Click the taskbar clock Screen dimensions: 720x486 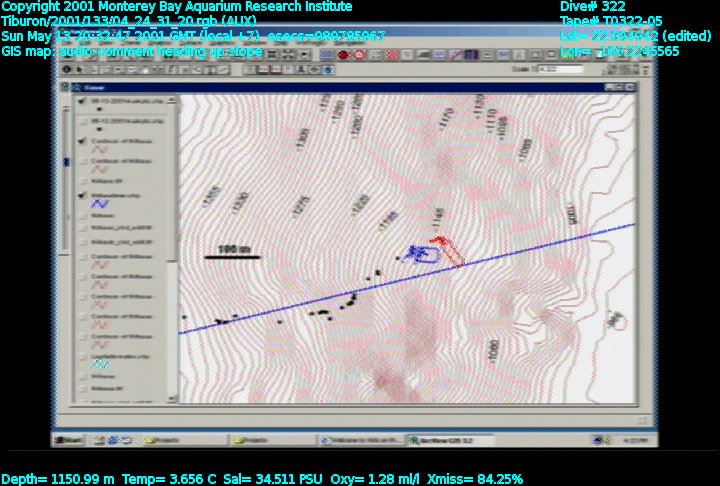tap(635, 439)
